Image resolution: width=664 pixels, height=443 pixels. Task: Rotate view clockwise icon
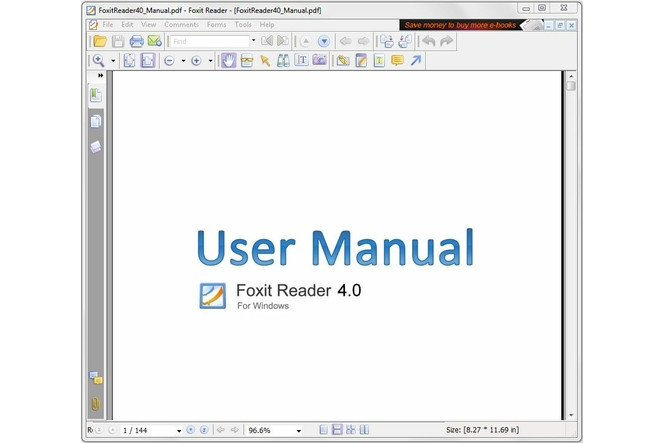(x=405, y=41)
